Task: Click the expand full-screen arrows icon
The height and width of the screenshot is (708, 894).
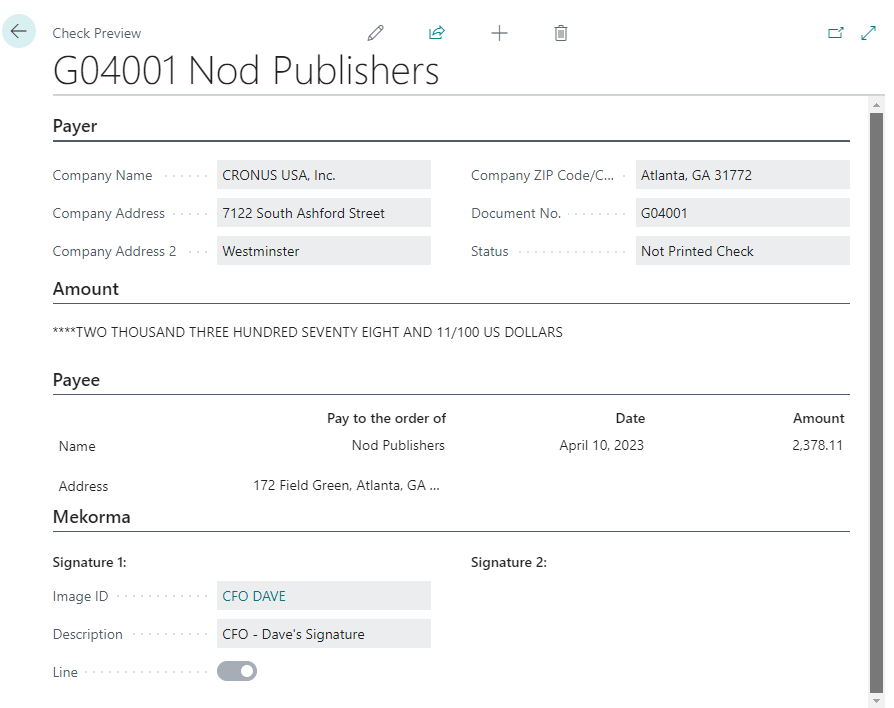Action: 868,33
